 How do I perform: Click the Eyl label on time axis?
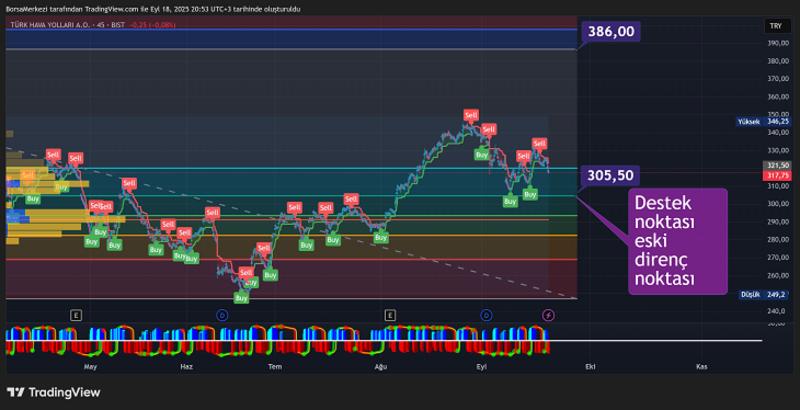click(481, 367)
